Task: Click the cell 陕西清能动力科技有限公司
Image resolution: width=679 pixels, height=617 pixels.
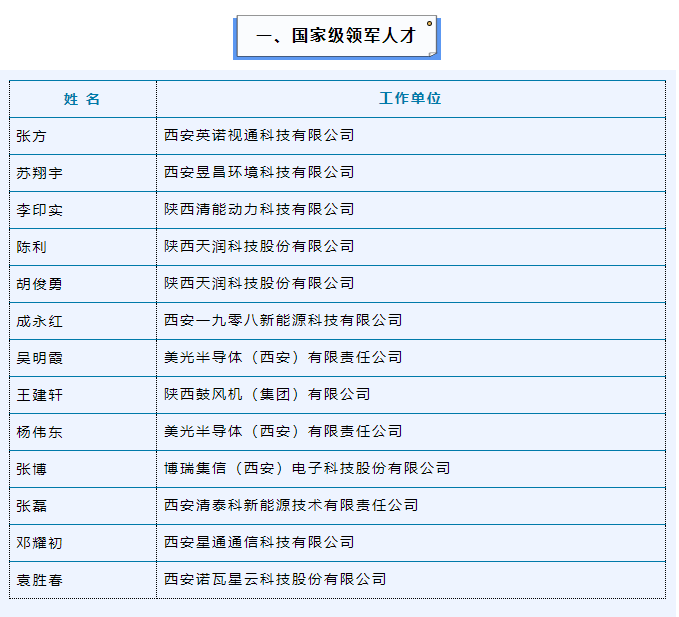Action: (259, 210)
